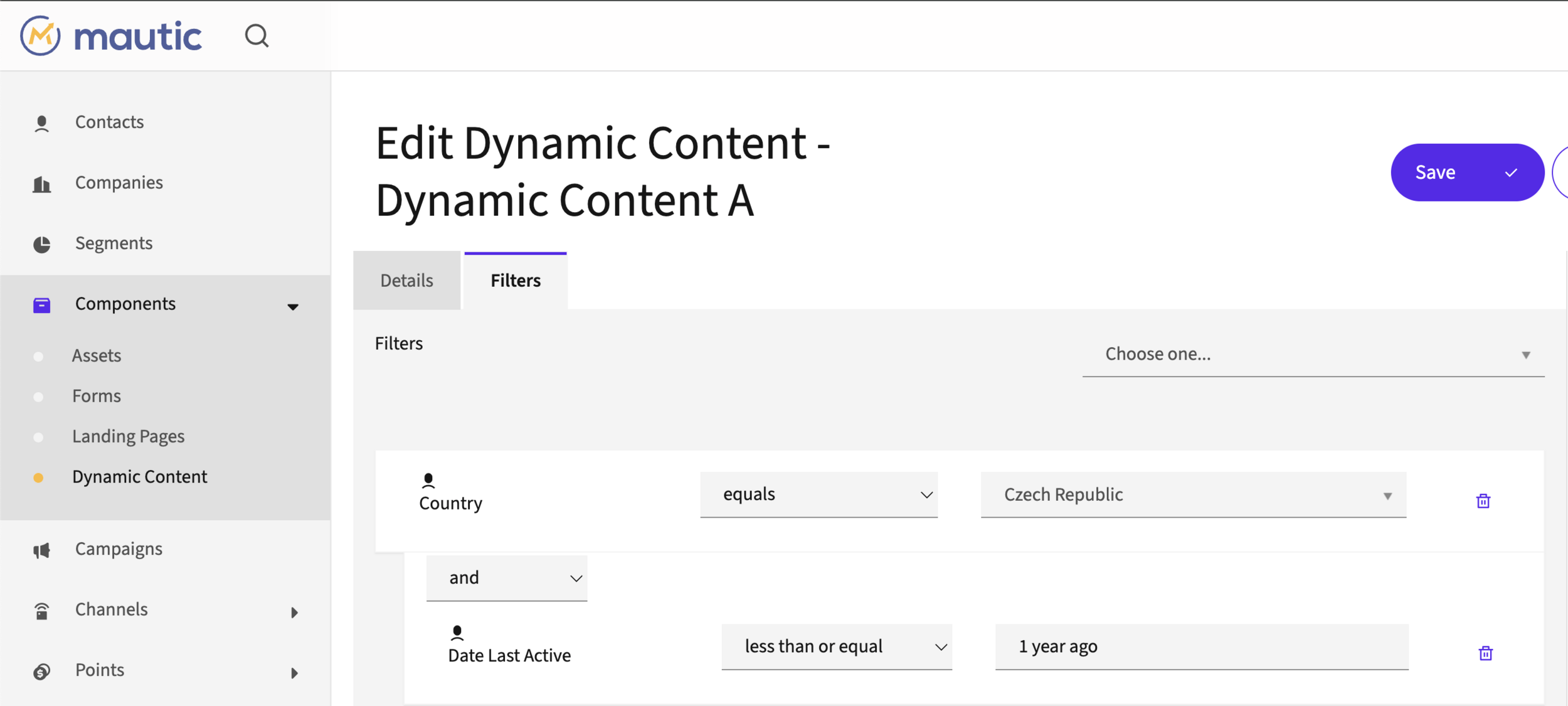Click the Segments pie chart icon
This screenshot has height=706, width=1568.
[x=42, y=244]
